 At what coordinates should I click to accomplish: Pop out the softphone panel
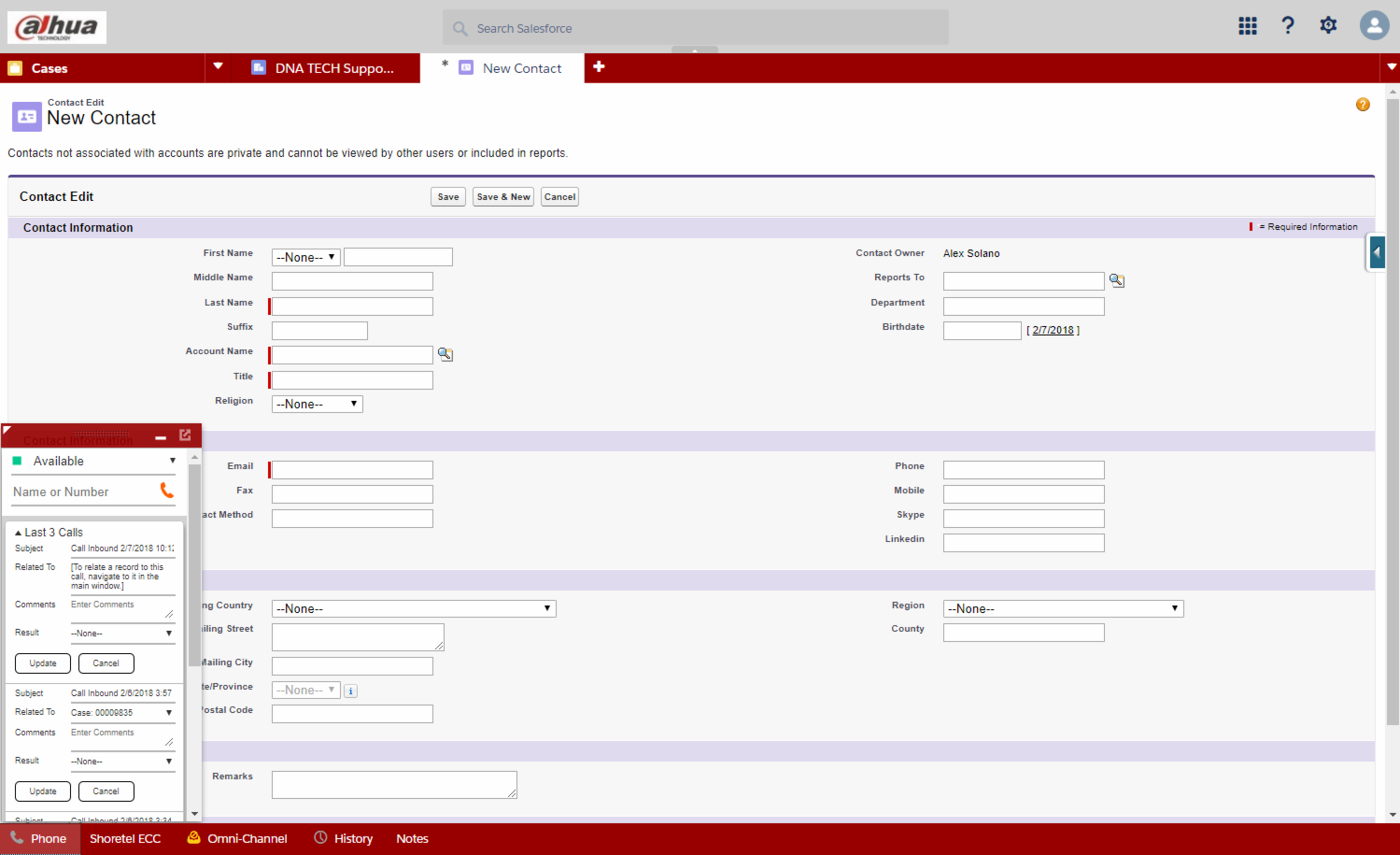tap(185, 436)
